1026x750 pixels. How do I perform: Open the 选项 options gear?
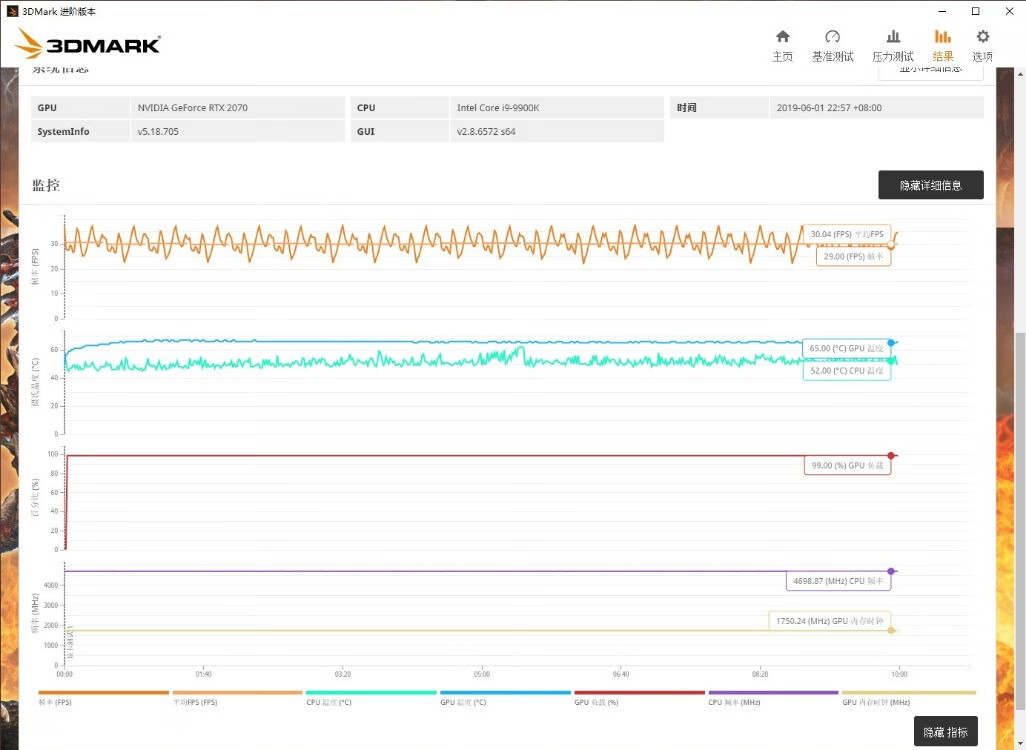click(983, 45)
